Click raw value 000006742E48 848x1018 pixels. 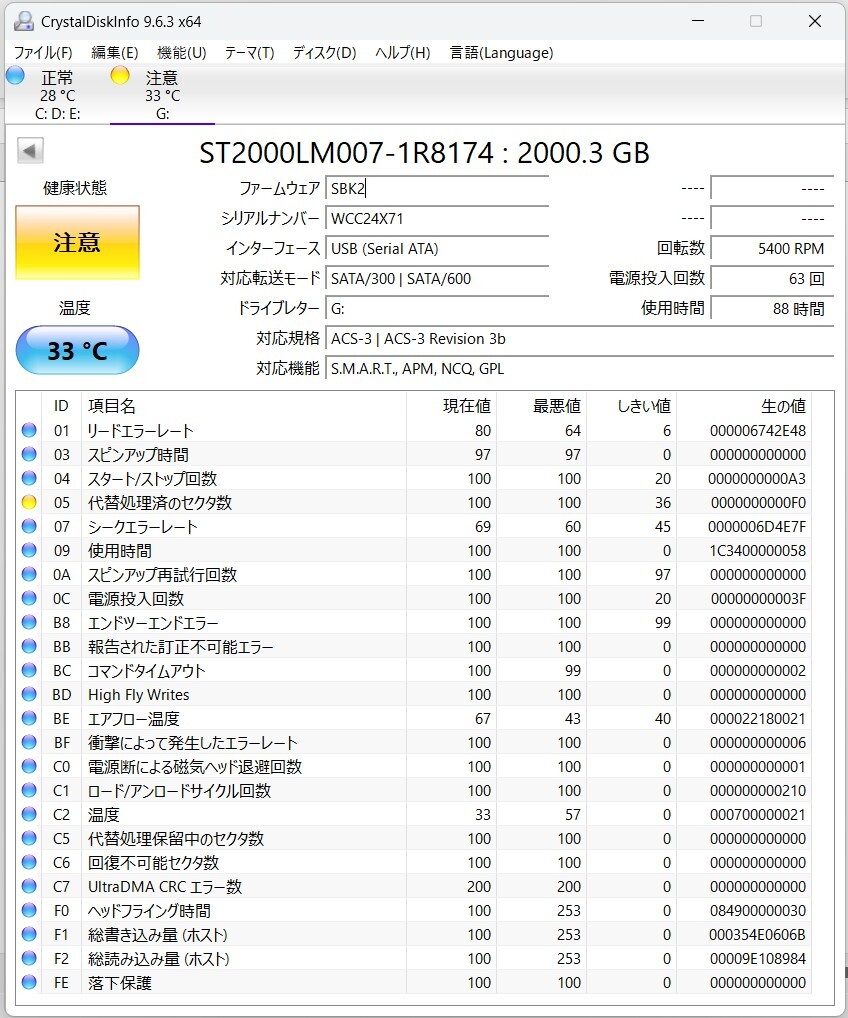point(758,430)
